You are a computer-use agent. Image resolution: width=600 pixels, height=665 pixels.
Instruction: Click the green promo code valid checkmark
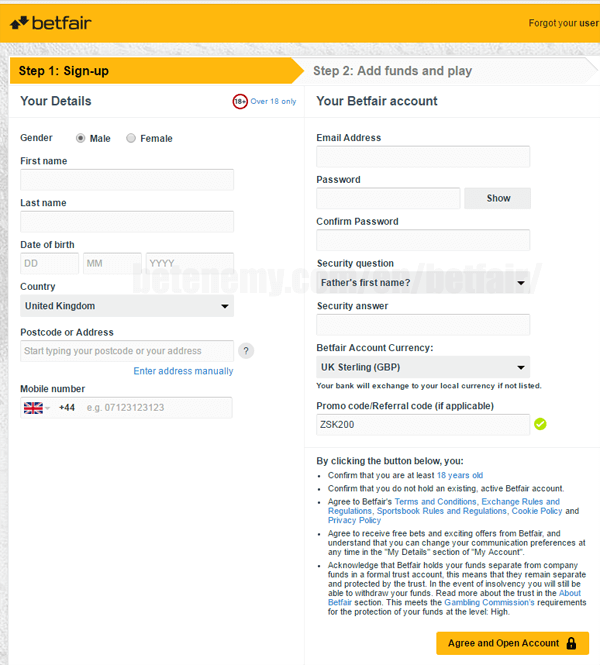coord(540,424)
